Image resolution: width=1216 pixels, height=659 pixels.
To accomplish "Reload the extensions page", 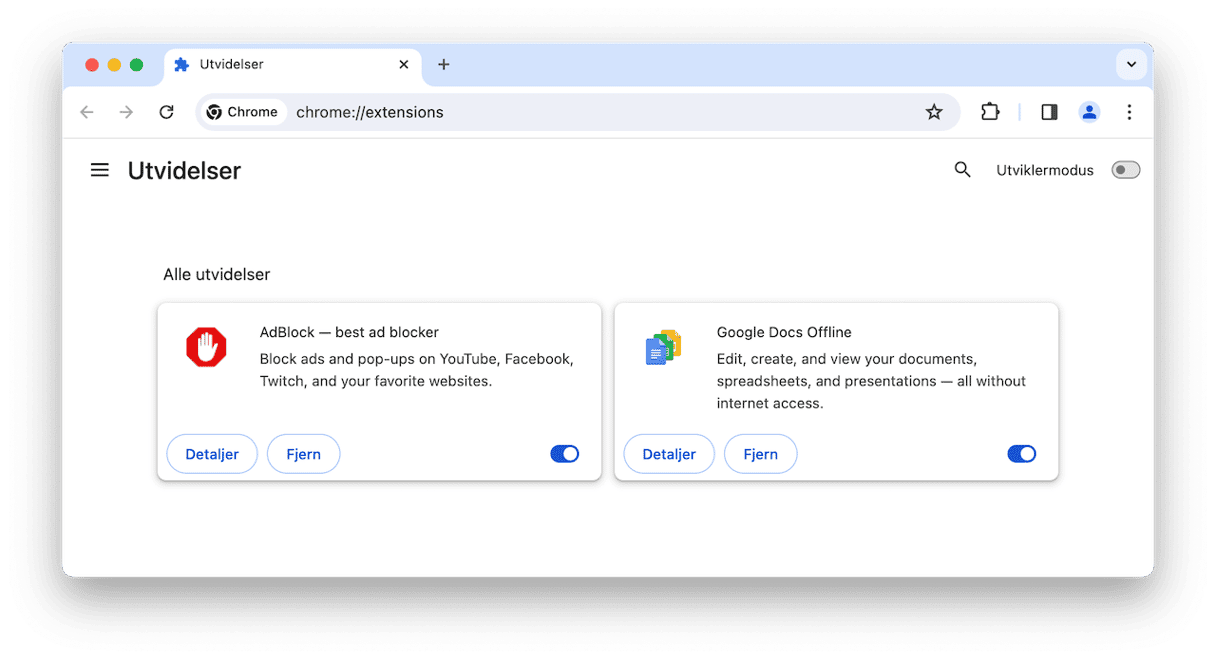I will pos(167,112).
